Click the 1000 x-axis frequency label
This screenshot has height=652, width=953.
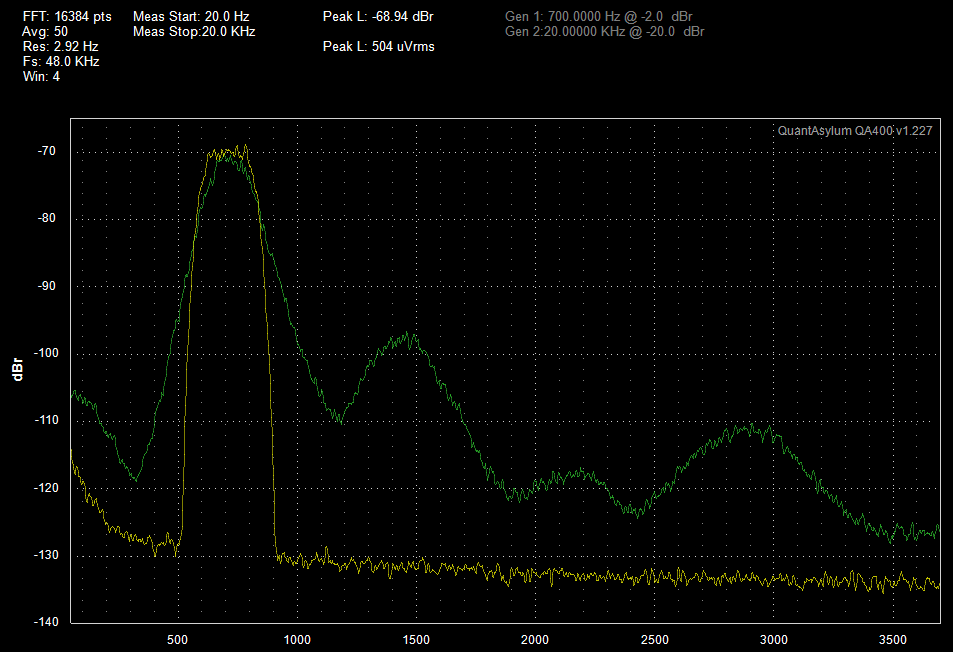click(x=297, y=640)
